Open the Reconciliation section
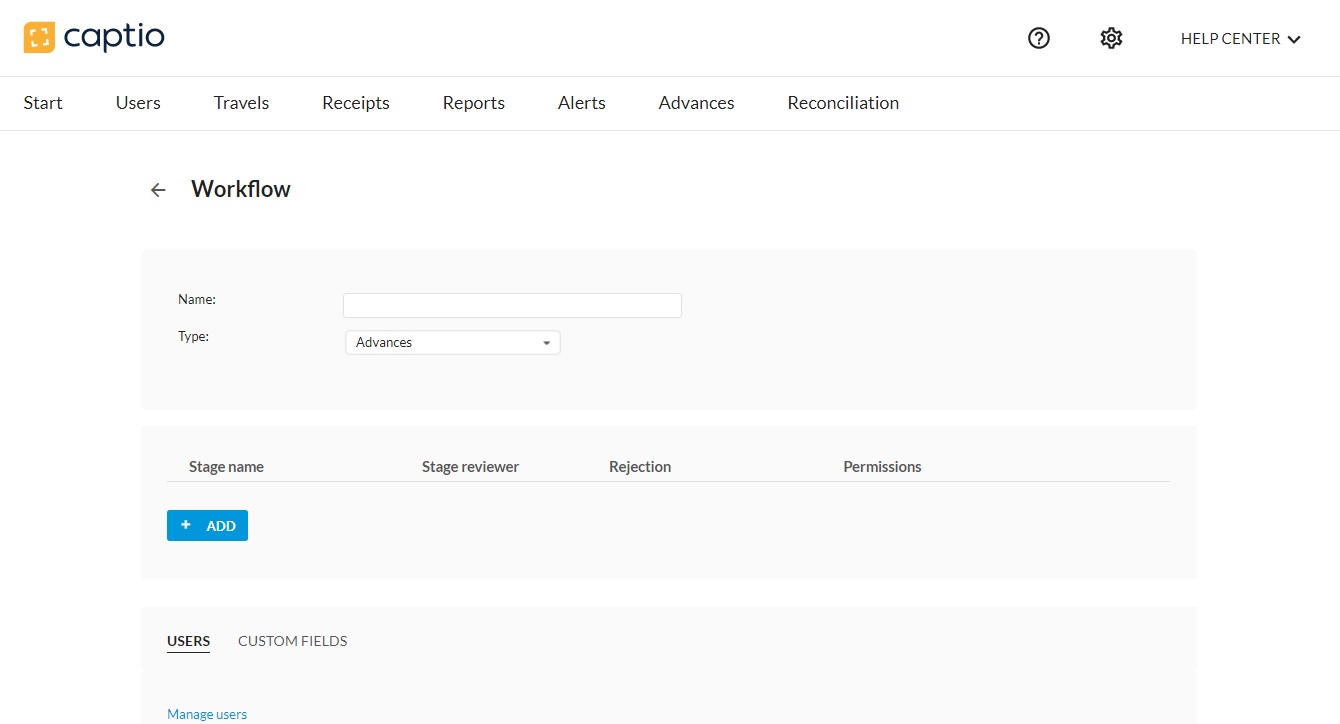 pyautogui.click(x=843, y=103)
